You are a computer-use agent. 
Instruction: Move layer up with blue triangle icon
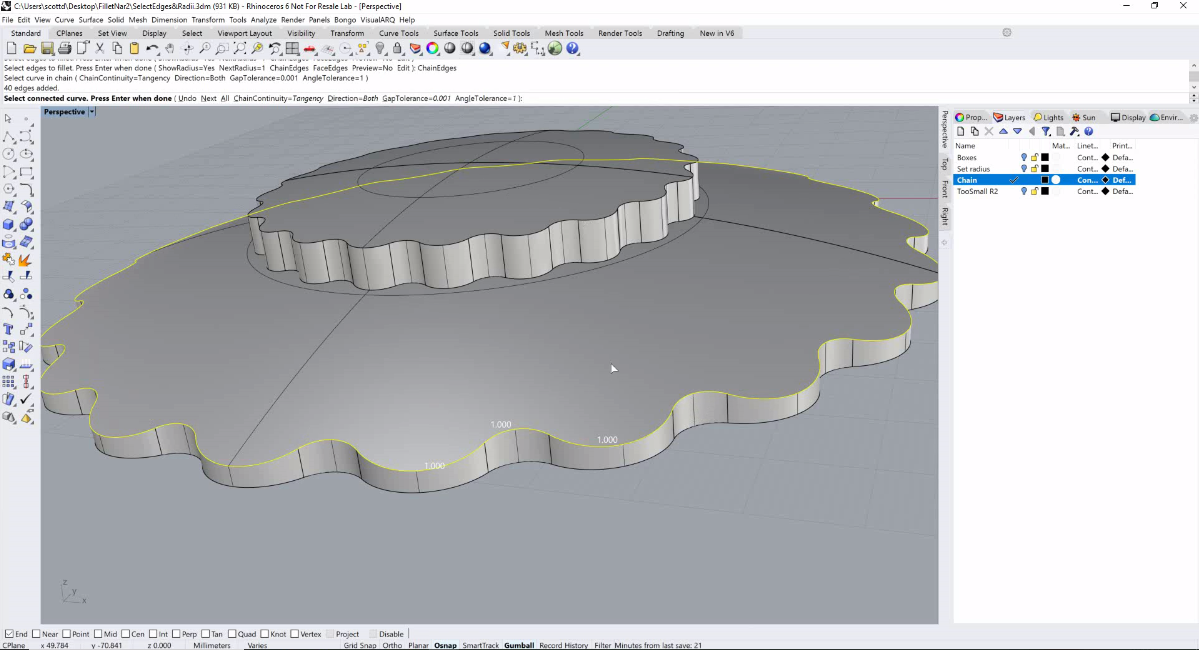pos(1003,132)
